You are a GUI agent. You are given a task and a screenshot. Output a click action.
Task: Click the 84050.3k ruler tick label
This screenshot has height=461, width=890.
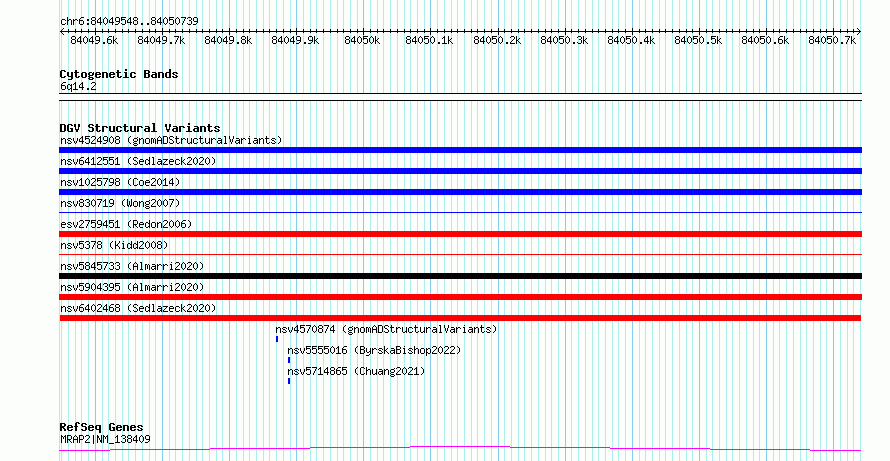pyautogui.click(x=564, y=40)
